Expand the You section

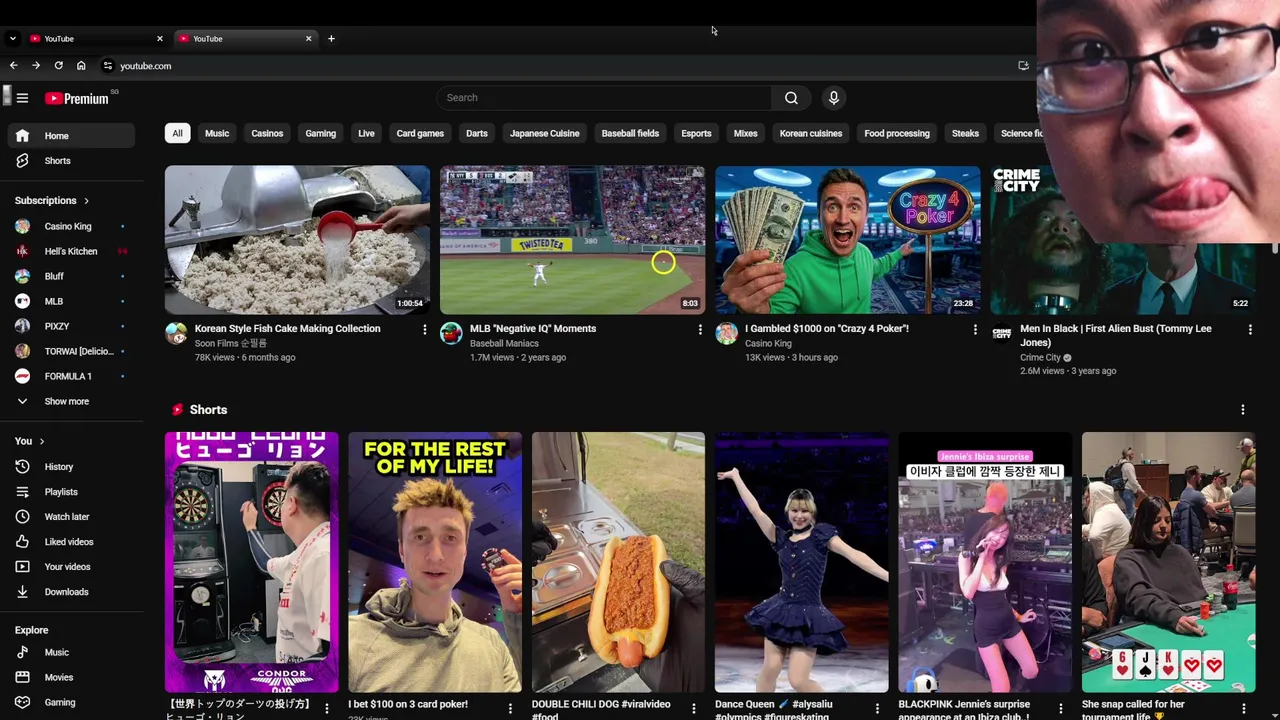(30, 441)
